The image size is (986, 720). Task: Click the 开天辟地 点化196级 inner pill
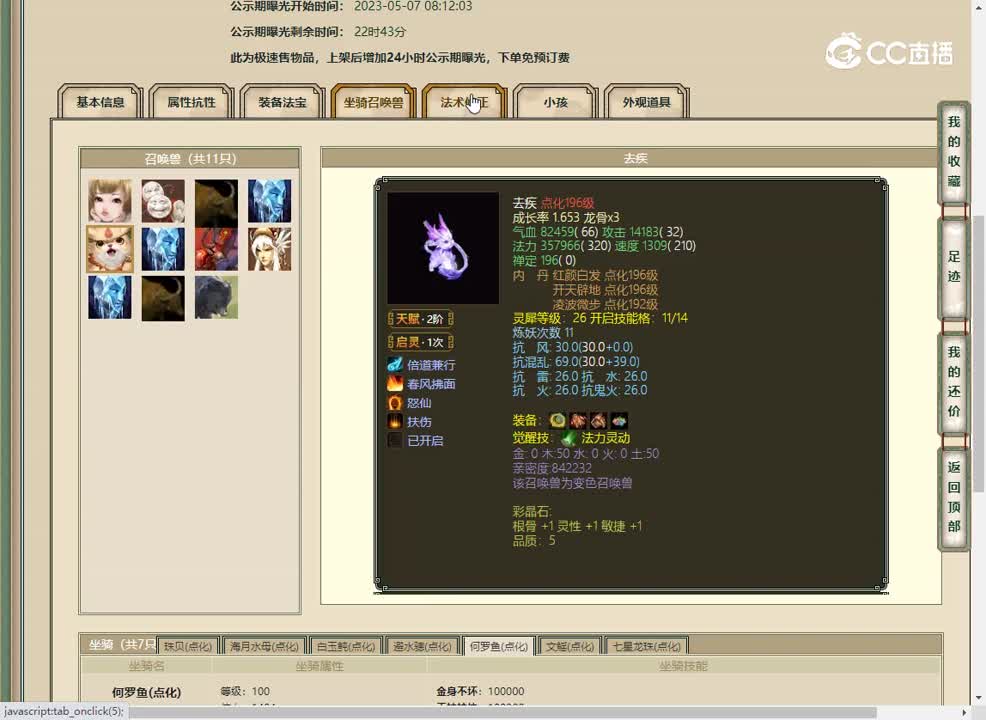pyautogui.click(x=605, y=290)
